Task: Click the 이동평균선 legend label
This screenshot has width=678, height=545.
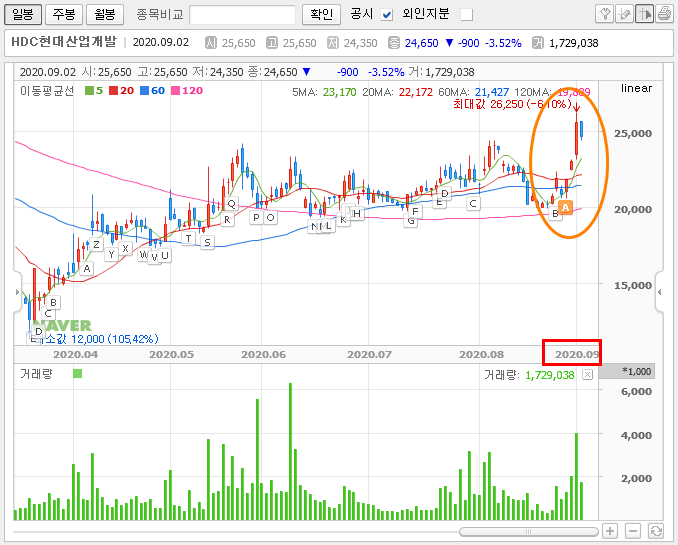Action: coord(47,91)
